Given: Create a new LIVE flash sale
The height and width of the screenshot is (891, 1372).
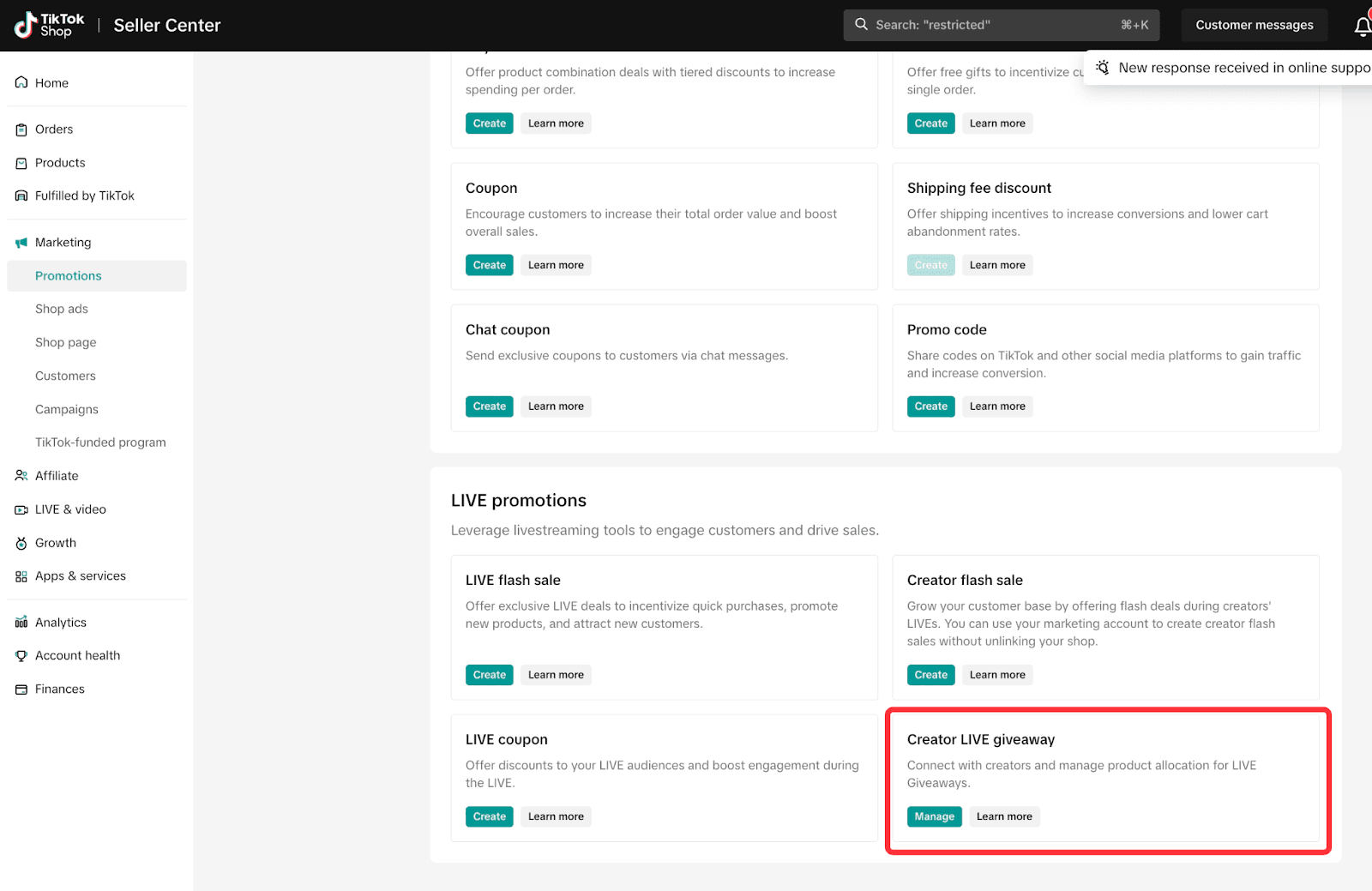Looking at the screenshot, I should pyautogui.click(x=489, y=675).
